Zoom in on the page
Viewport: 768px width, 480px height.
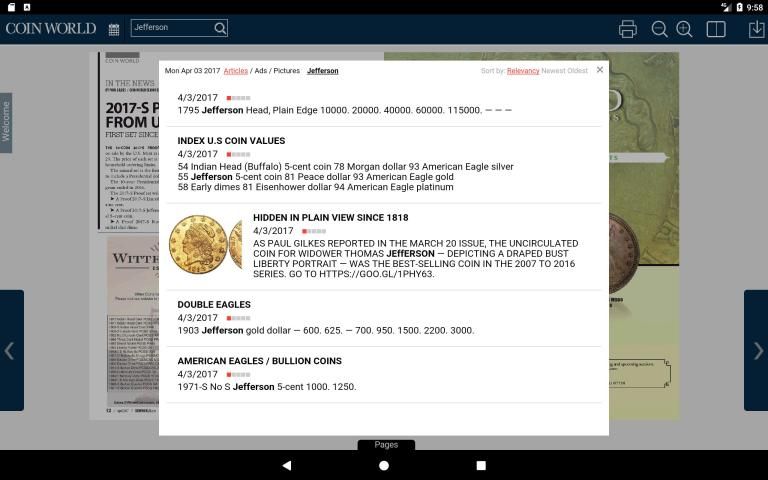pyautogui.click(x=684, y=29)
